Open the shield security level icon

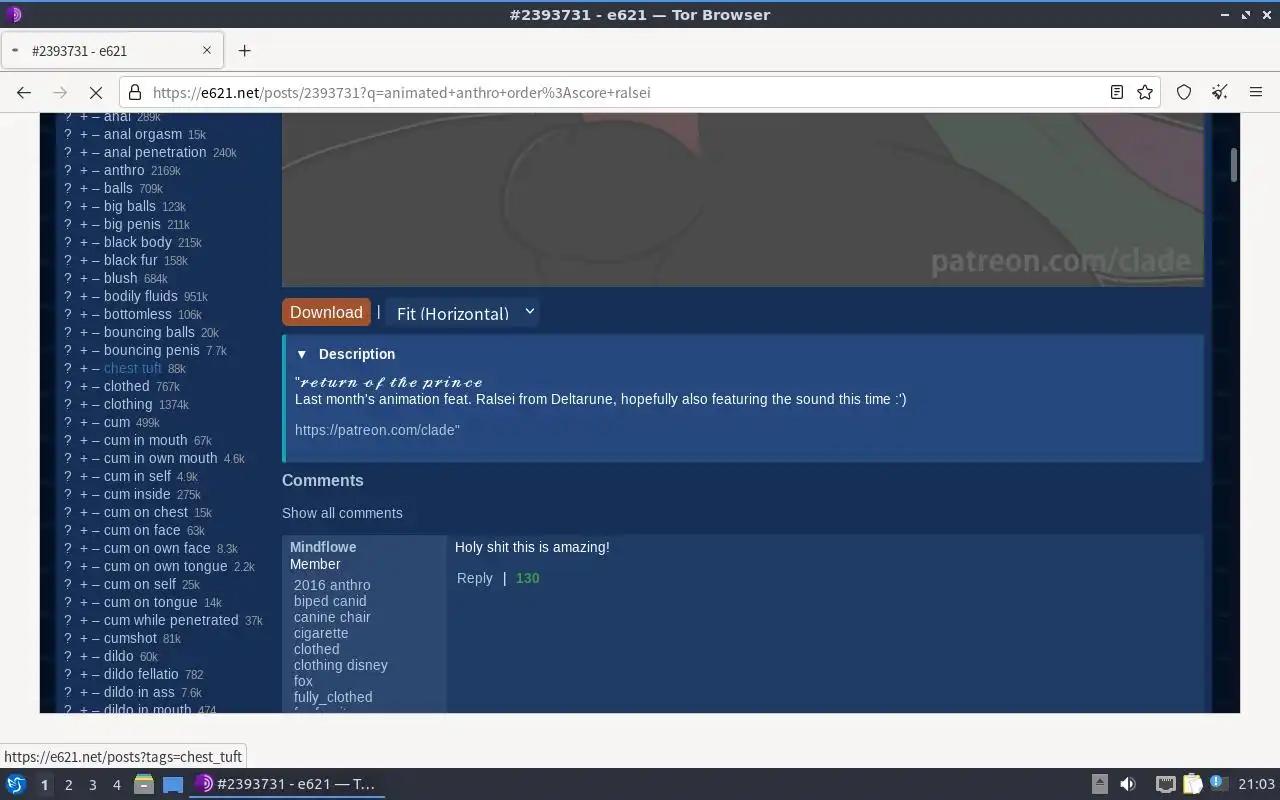(1184, 92)
